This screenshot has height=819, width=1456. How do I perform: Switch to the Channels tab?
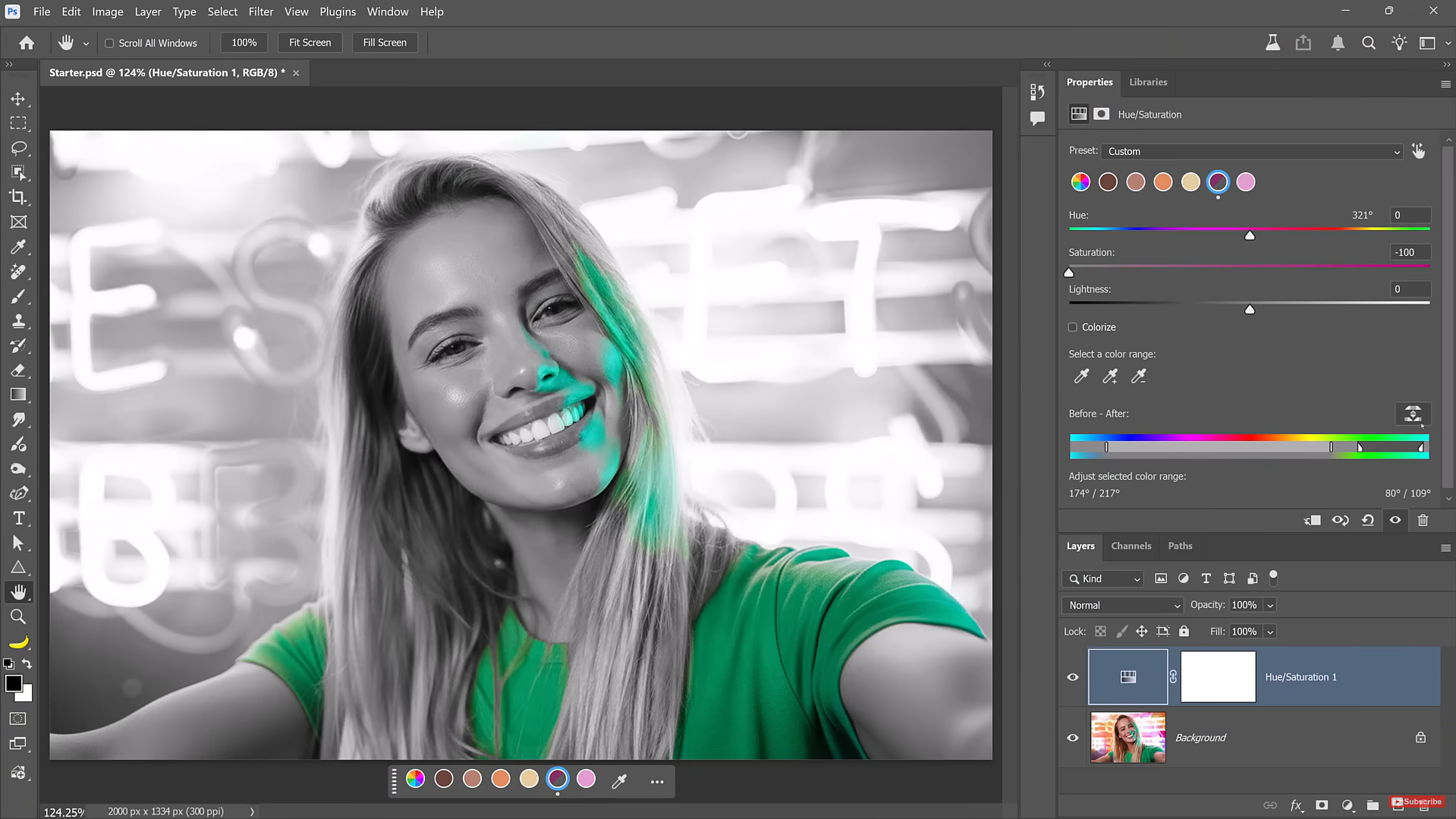[x=1131, y=546]
